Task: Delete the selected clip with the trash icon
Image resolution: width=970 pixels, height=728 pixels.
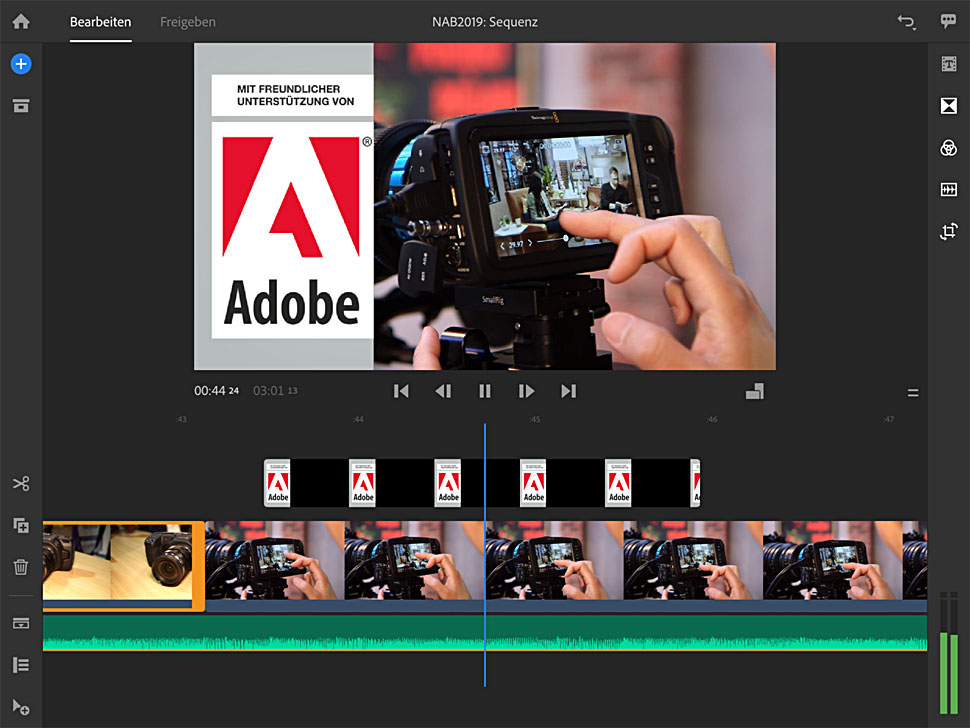Action: coord(21,567)
